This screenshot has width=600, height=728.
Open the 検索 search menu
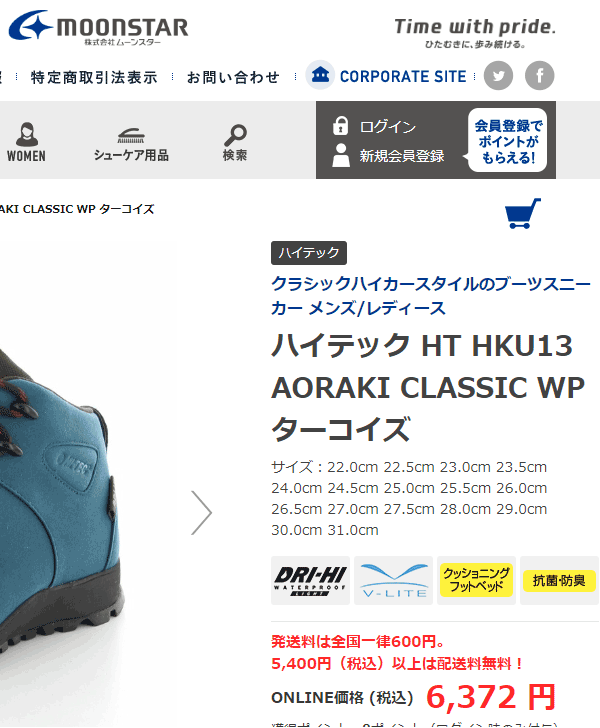pos(235,143)
